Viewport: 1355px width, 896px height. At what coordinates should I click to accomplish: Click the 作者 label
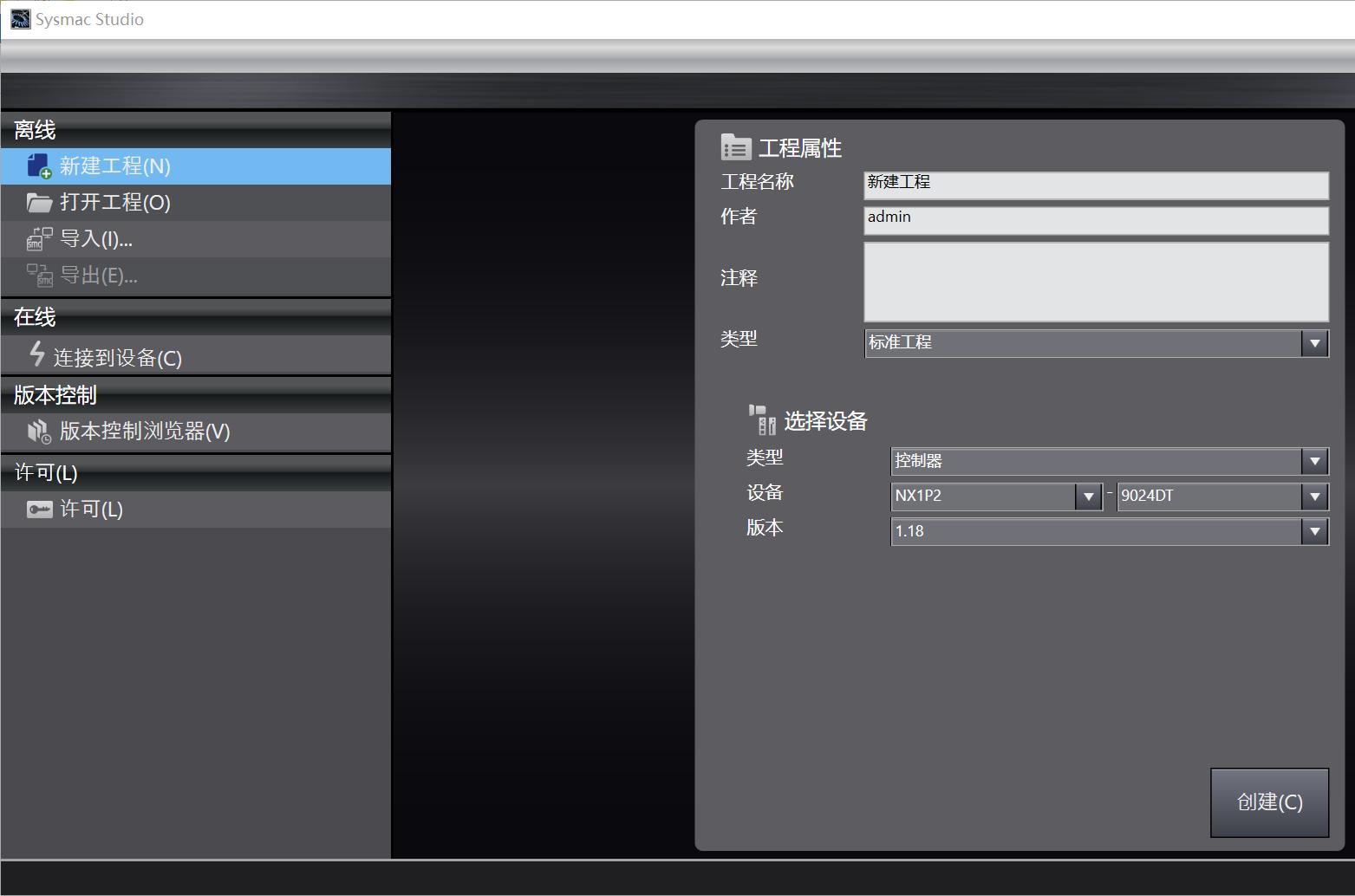(x=739, y=217)
